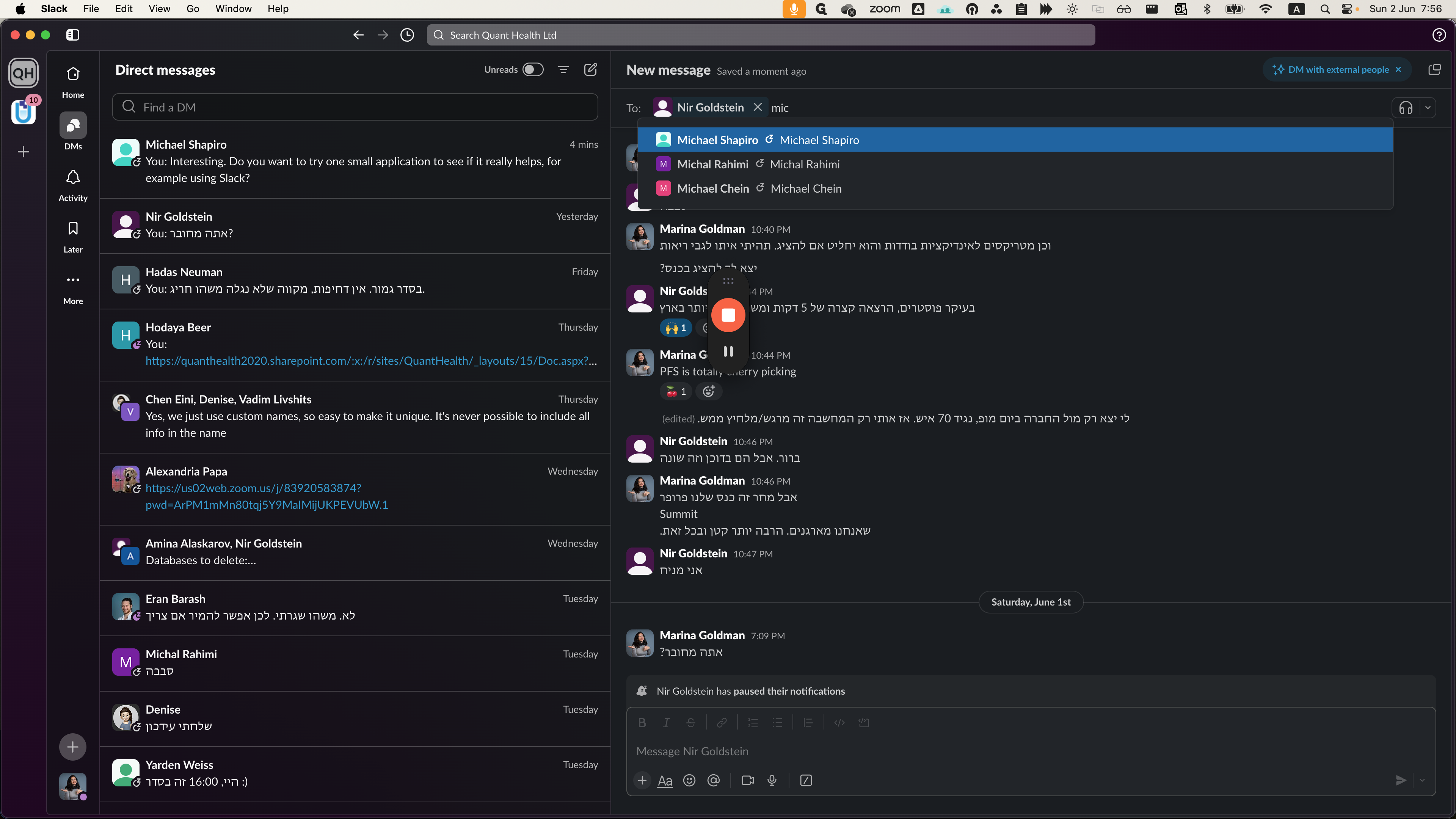Viewport: 1456px width, 819px height.
Task: Stop the screen recording
Action: [728, 315]
